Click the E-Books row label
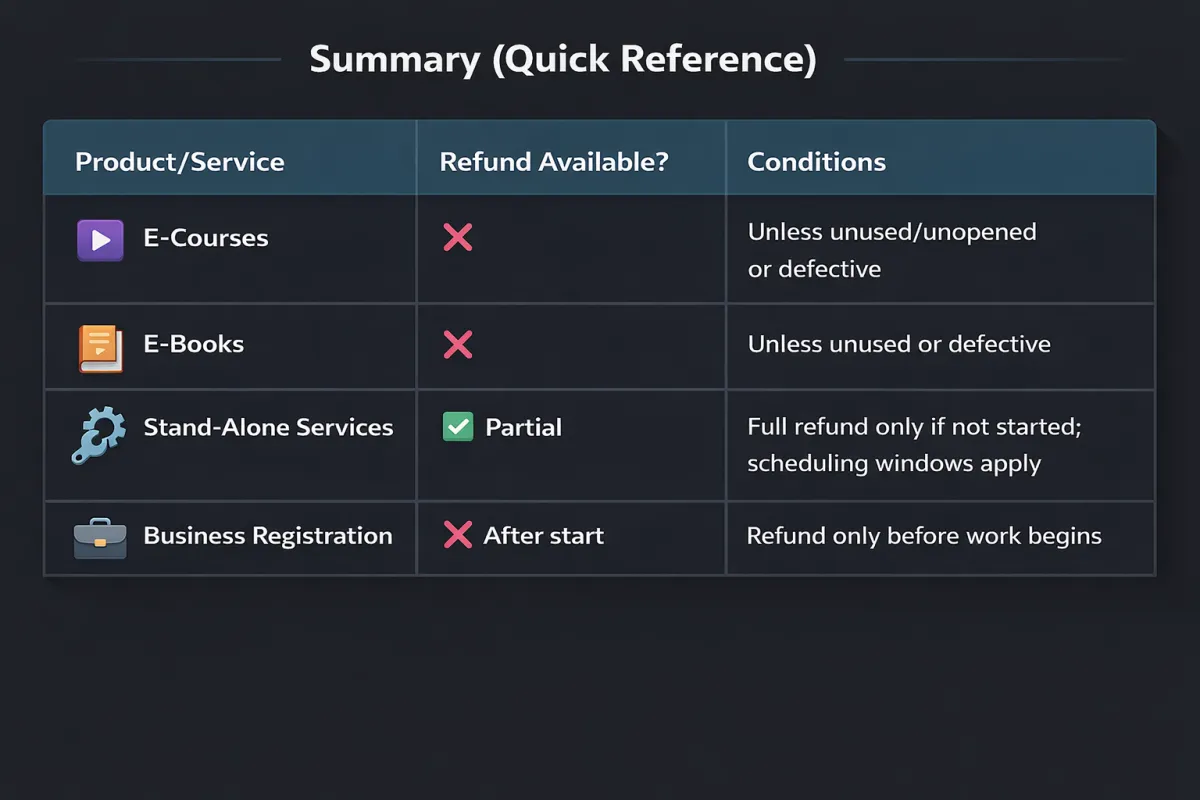 pyautogui.click(x=194, y=344)
